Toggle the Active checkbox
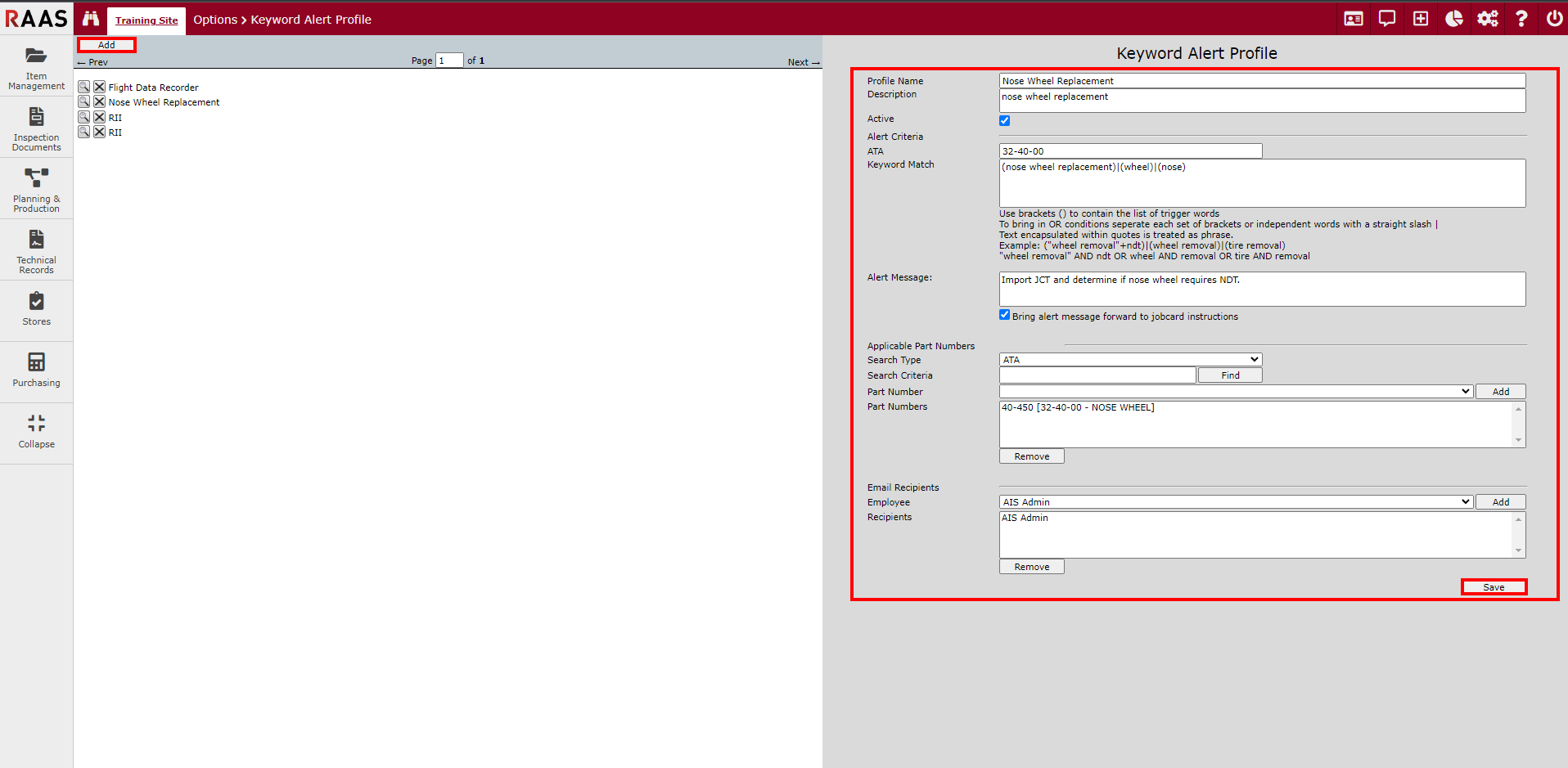 click(1004, 120)
